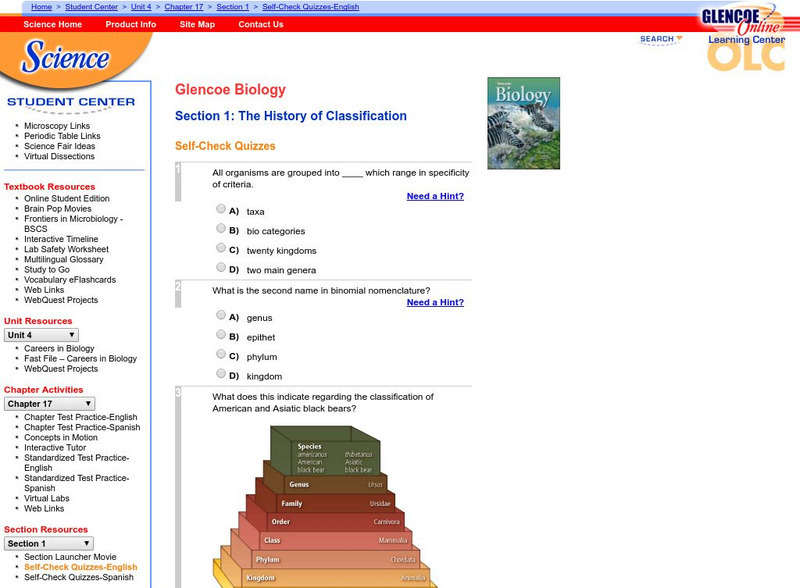The height and width of the screenshot is (588, 800).
Task: Open Virtual Labs
Action: point(46,498)
